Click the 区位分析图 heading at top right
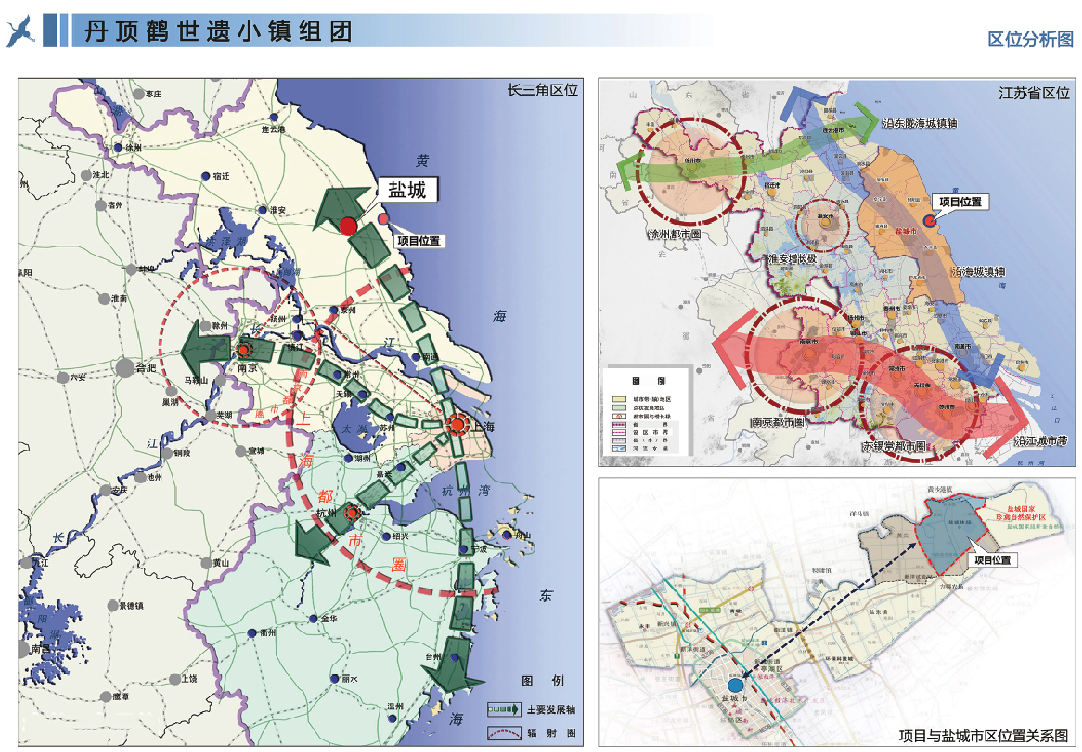The height and width of the screenshot is (752, 1082). (1030, 39)
